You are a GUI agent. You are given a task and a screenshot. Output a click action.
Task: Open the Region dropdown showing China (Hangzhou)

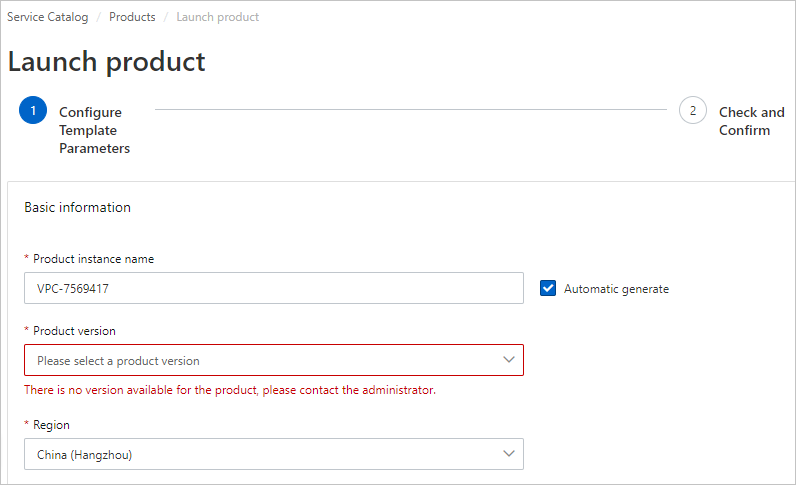click(x=274, y=454)
